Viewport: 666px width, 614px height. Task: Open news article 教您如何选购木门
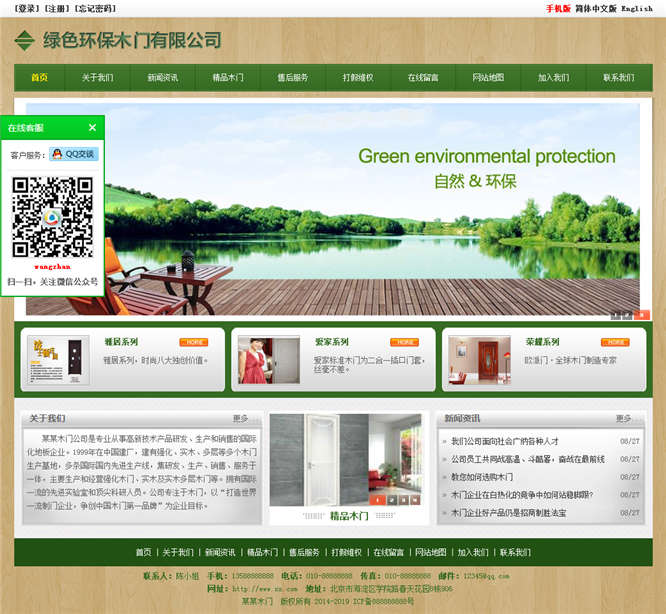(x=482, y=477)
